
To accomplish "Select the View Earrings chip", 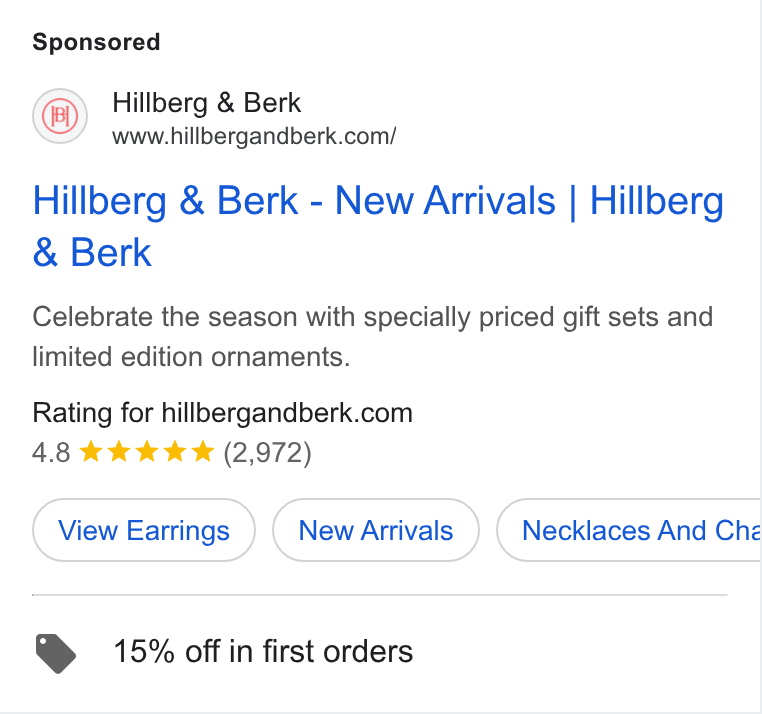I will (144, 530).
